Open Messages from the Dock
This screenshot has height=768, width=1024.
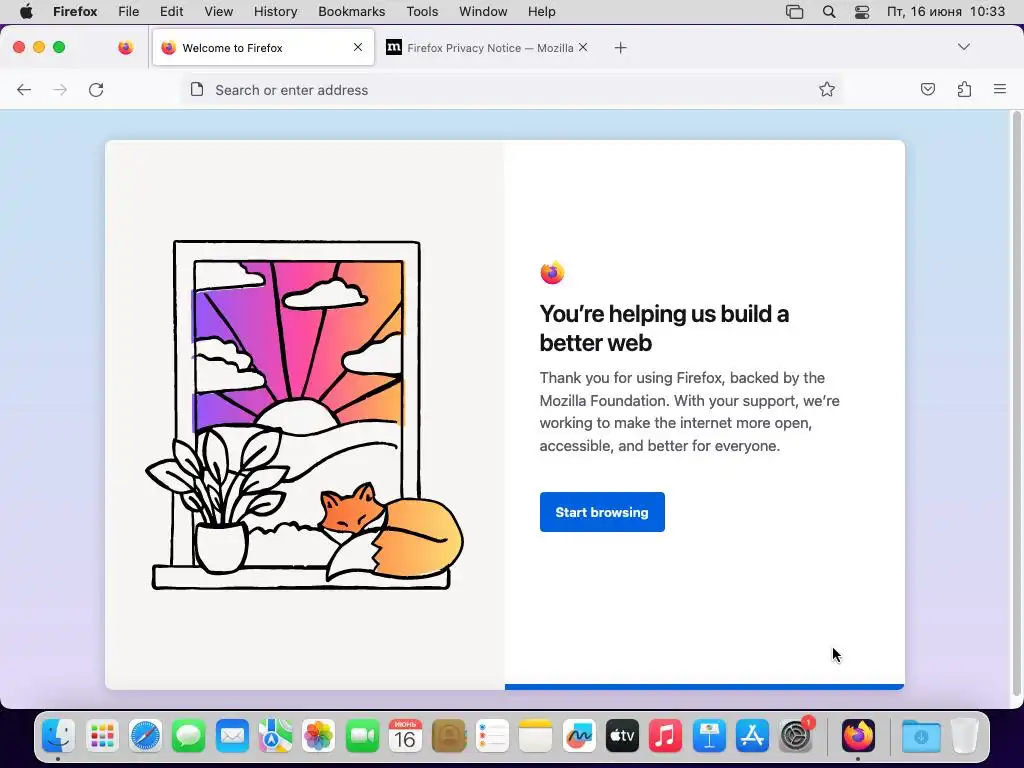click(189, 736)
